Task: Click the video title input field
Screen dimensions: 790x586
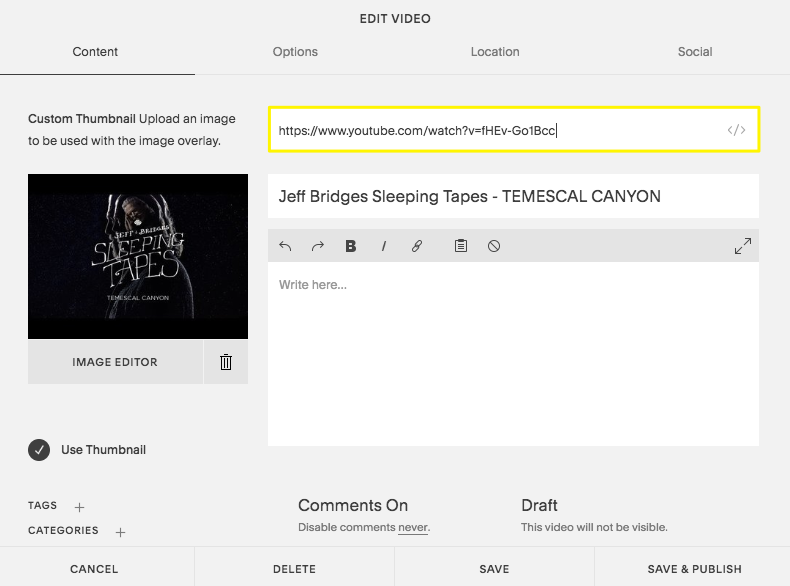Action: coord(513,196)
